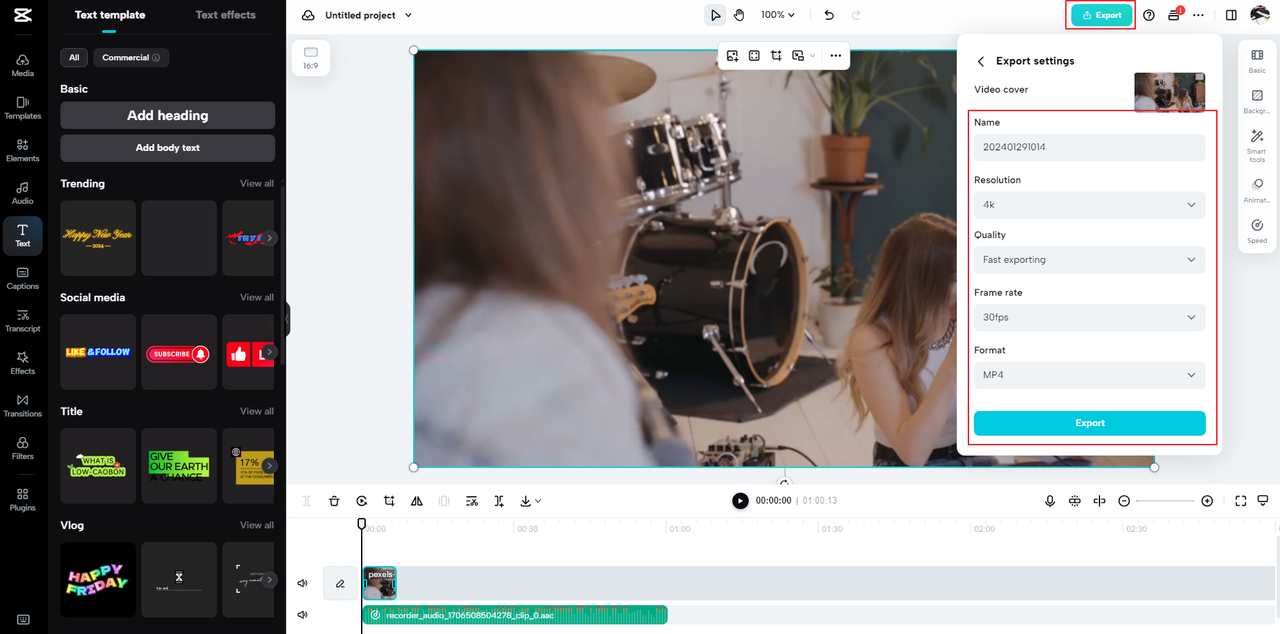This screenshot has width=1280, height=634.
Task: Click the Add heading button
Action: point(167,115)
